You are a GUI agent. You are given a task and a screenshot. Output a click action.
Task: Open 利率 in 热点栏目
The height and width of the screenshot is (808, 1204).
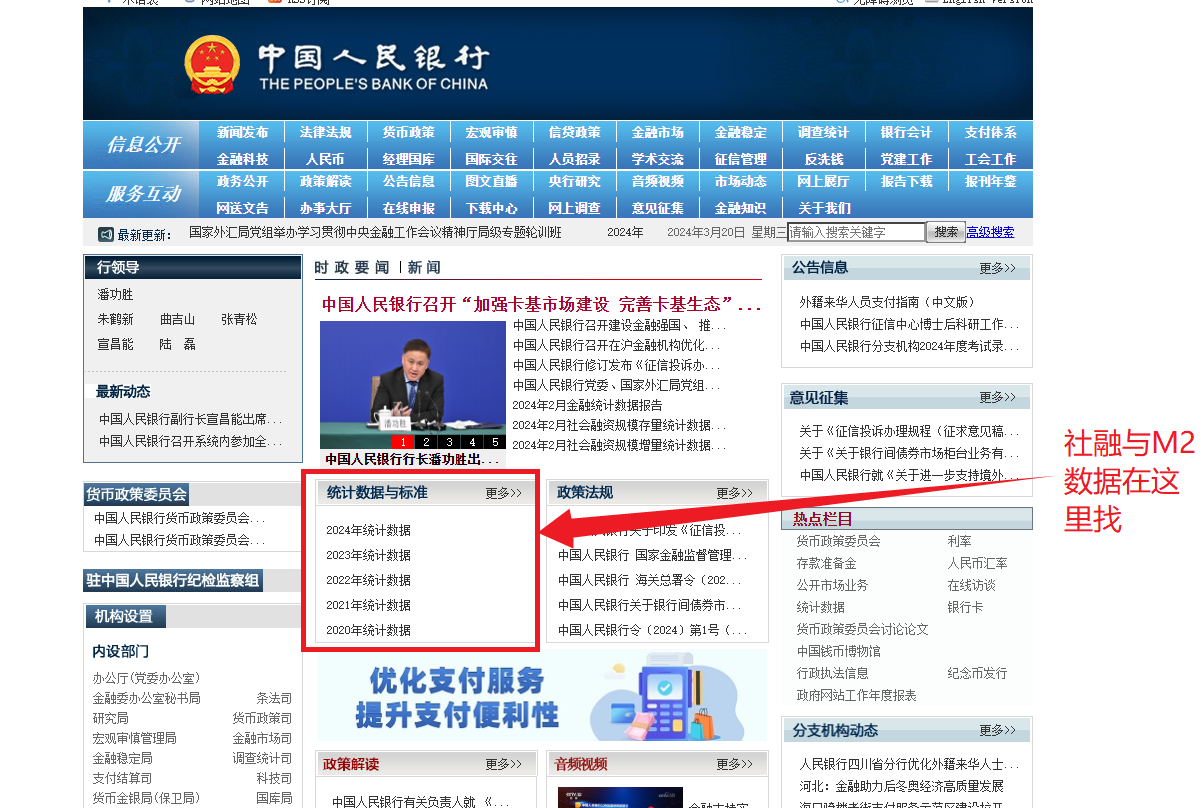pos(959,541)
